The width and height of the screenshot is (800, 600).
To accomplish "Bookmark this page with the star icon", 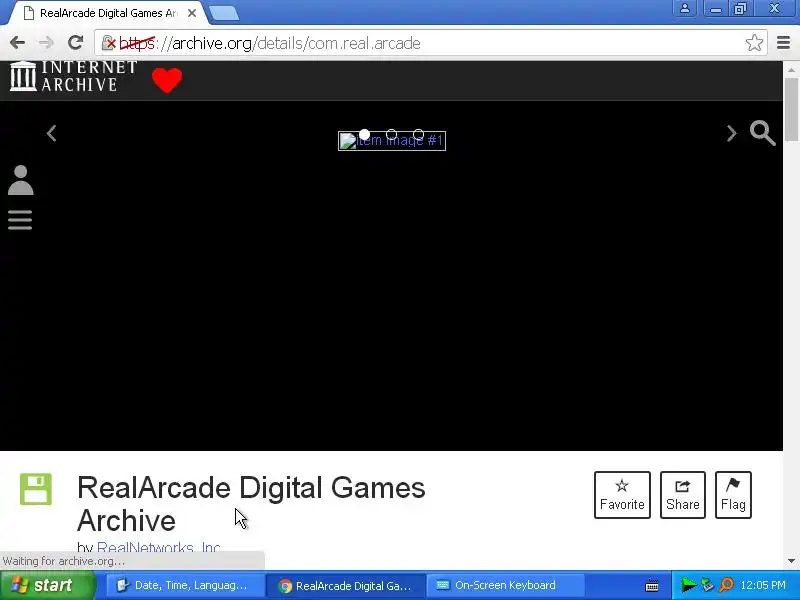I will tap(754, 43).
